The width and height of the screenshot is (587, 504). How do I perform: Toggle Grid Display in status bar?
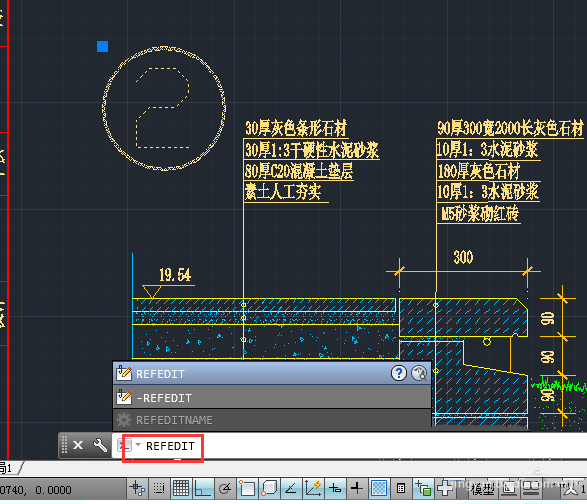point(181,488)
